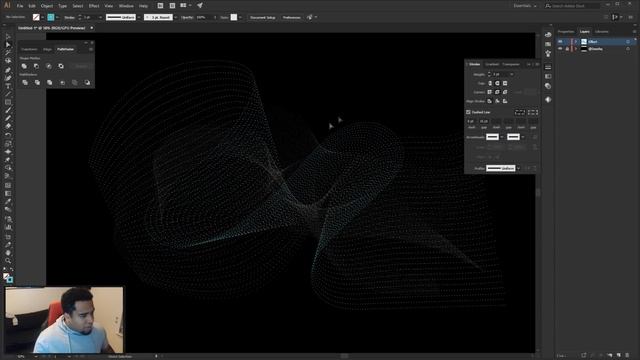Select align dashes to corners option
This screenshot has width=640, height=360.
tap(533, 112)
